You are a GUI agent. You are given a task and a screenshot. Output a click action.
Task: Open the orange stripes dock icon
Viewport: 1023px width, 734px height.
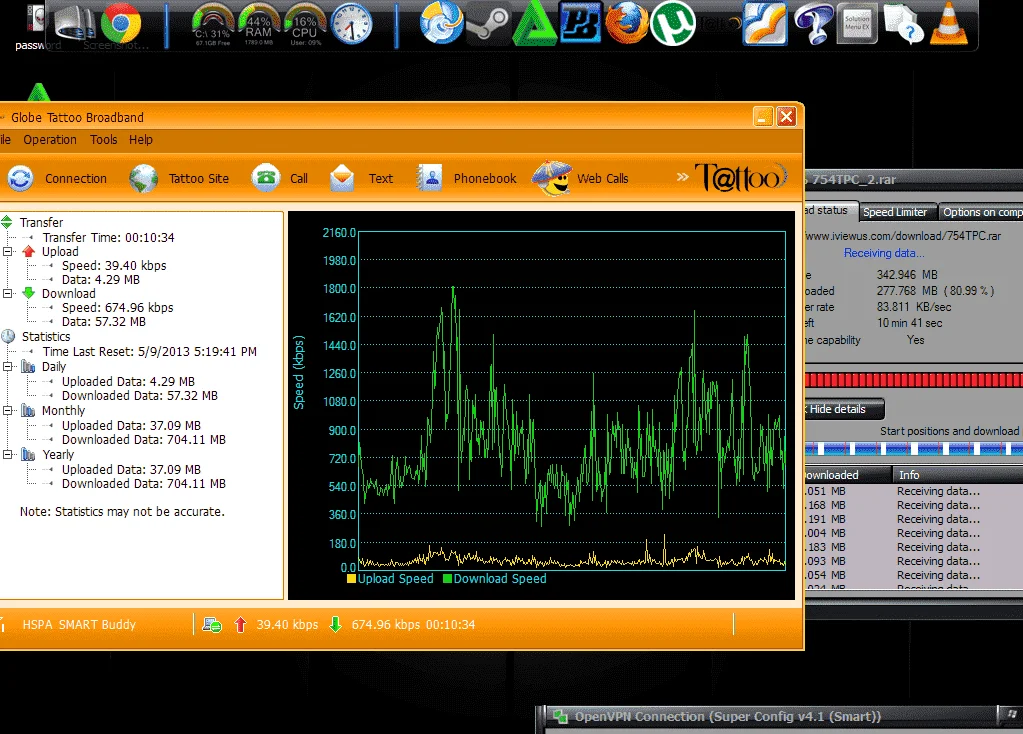tap(765, 23)
